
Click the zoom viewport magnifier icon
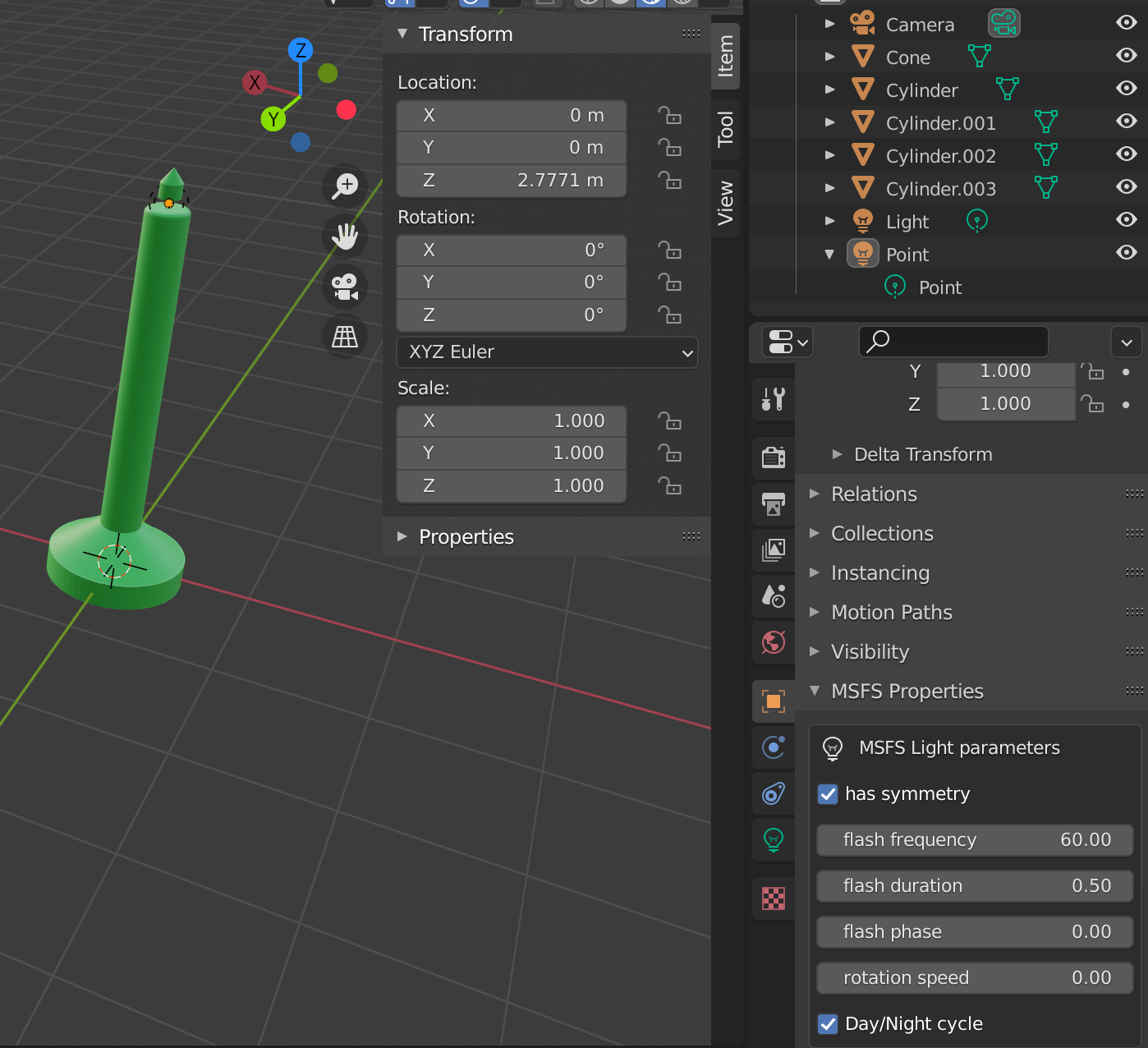point(345,185)
